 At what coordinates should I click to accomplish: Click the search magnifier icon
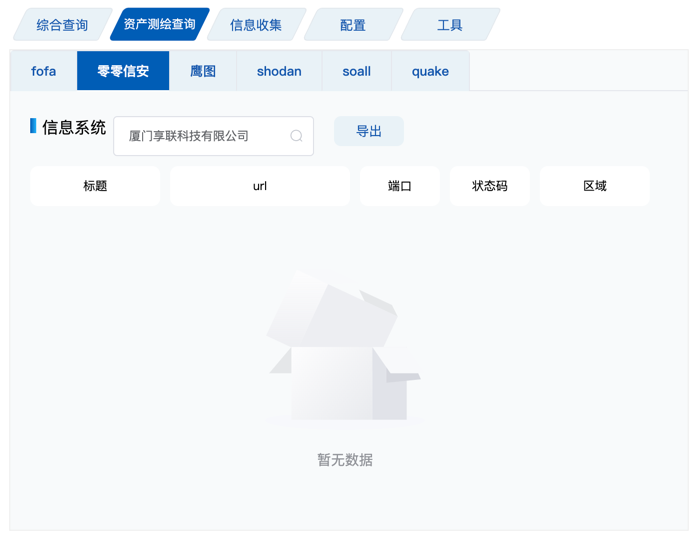(296, 136)
